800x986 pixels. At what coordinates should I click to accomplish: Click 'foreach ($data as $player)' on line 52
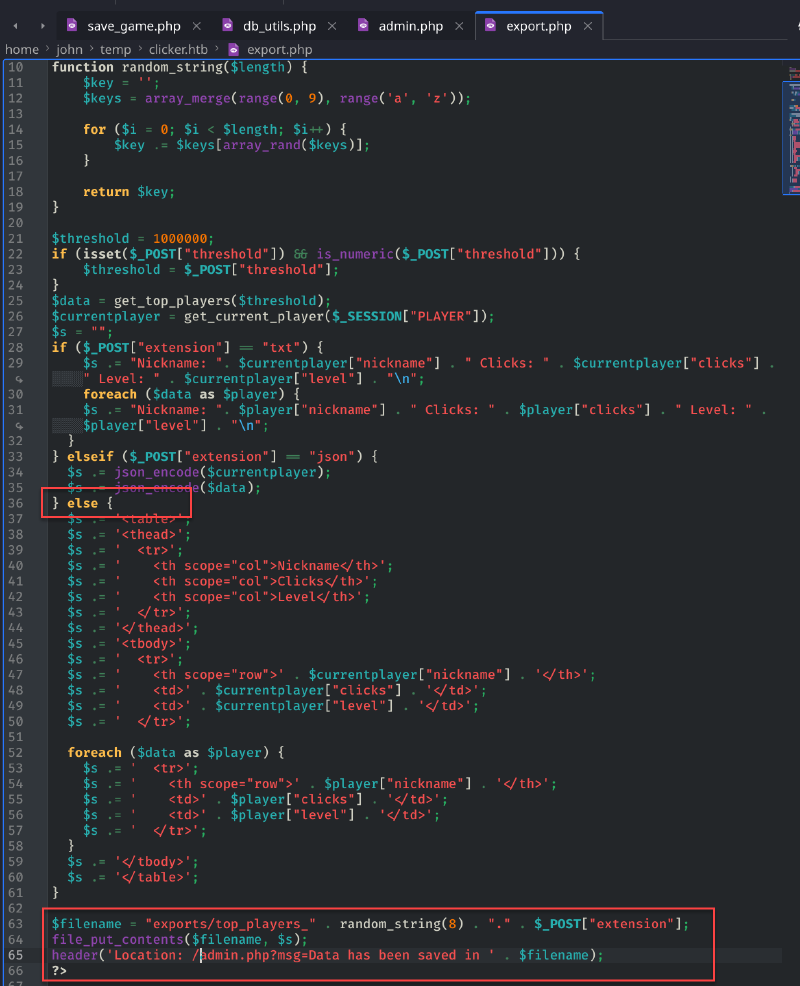pyautogui.click(x=175, y=753)
